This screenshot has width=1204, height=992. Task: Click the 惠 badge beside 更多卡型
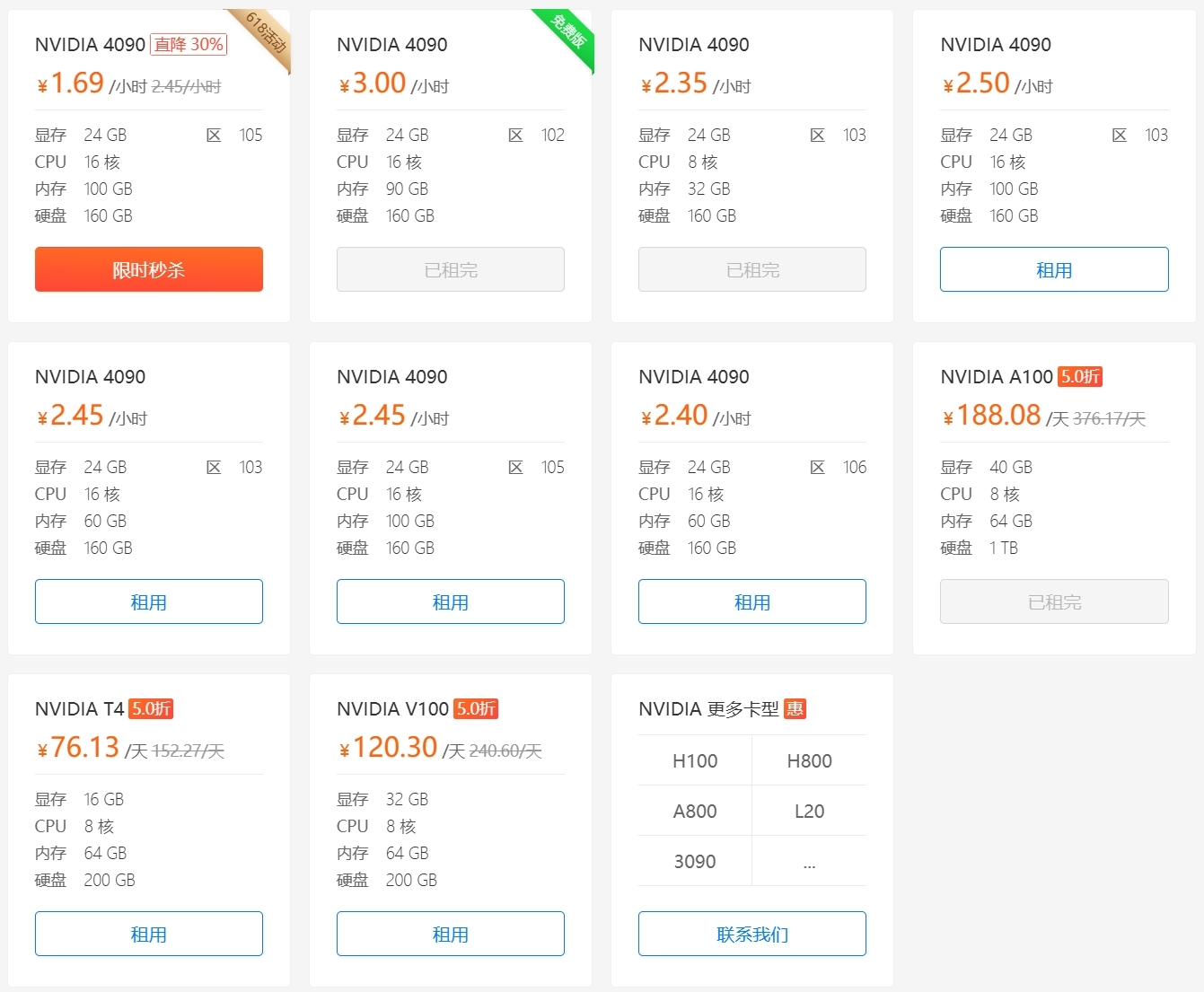(795, 709)
